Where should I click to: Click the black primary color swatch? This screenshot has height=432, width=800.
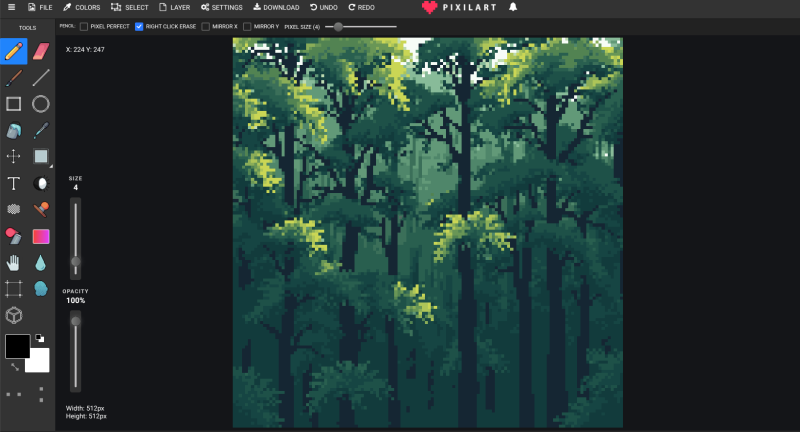coord(17,346)
